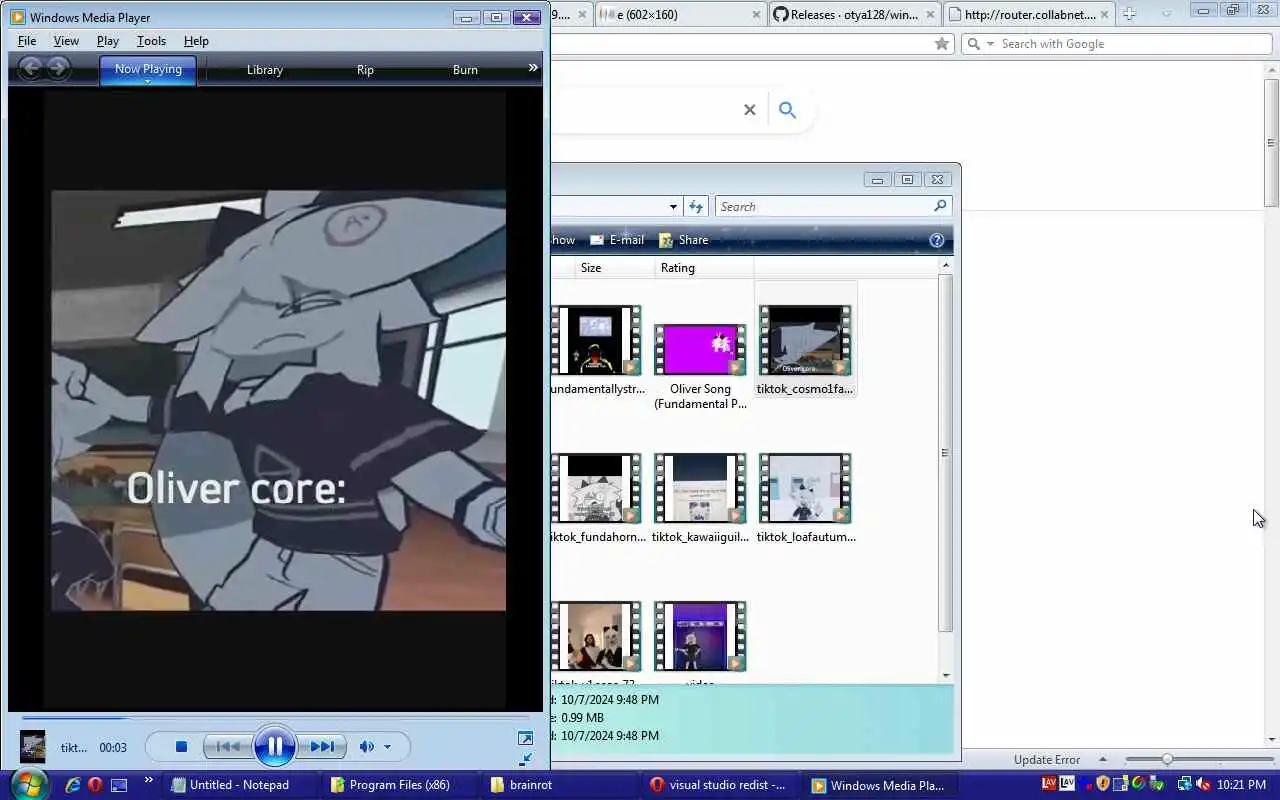Switch to the Library tab

265,70
